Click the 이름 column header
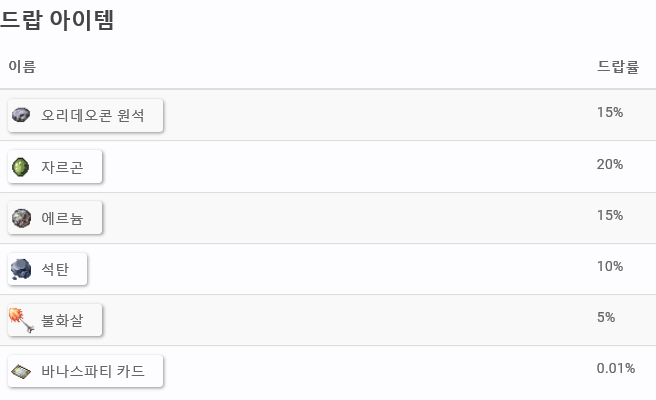Viewport: 656px width, 400px height. 22,67
